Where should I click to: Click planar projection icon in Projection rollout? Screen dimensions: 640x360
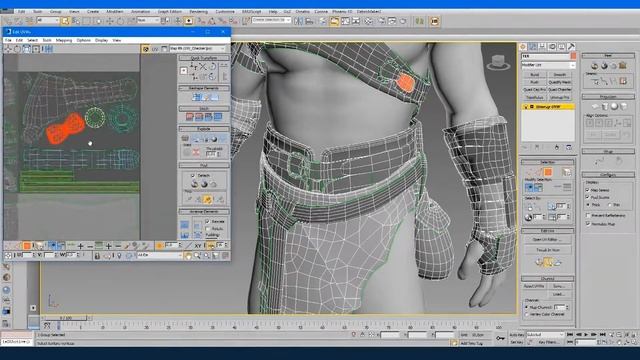coord(596,106)
